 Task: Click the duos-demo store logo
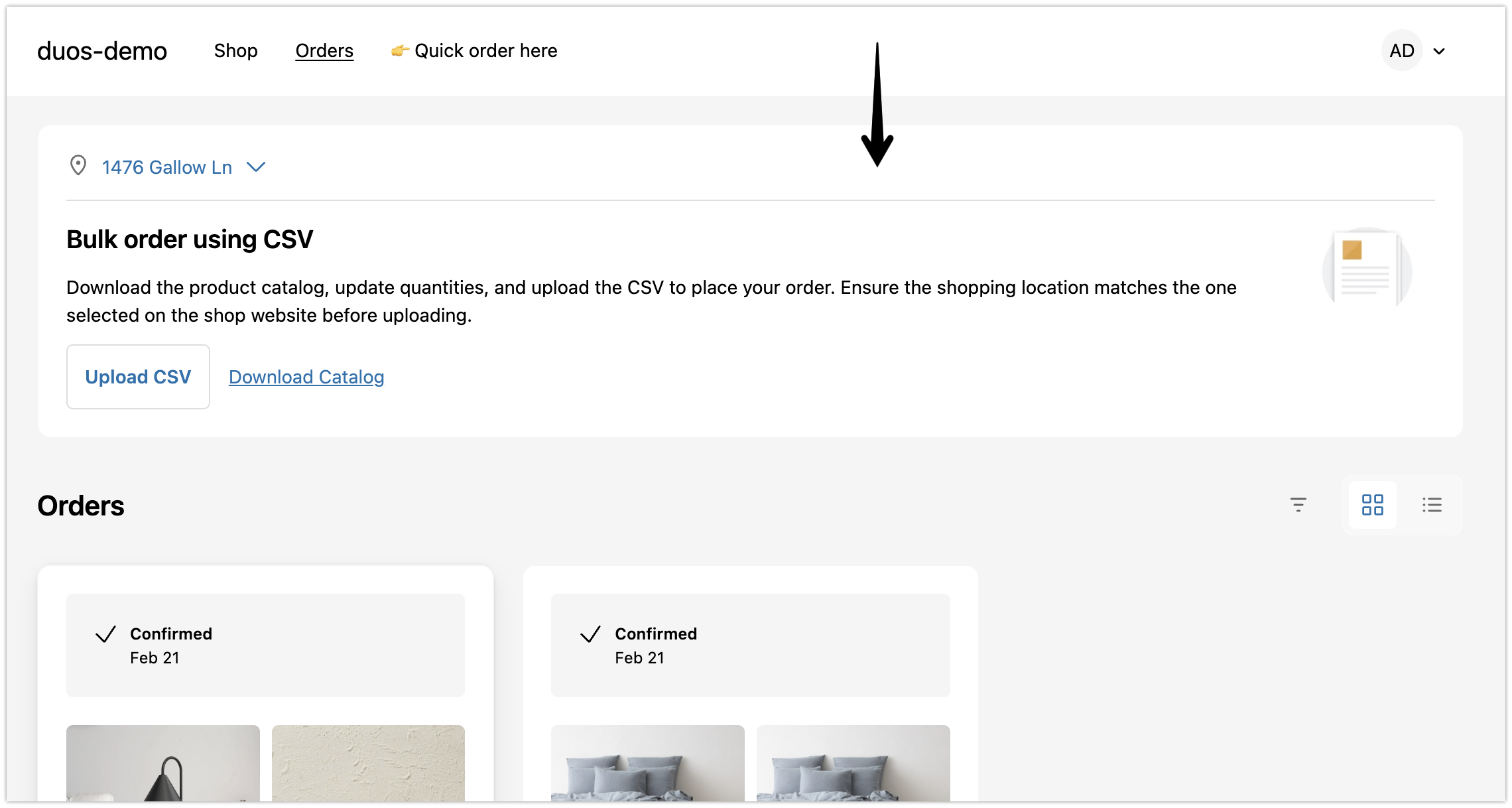[102, 51]
